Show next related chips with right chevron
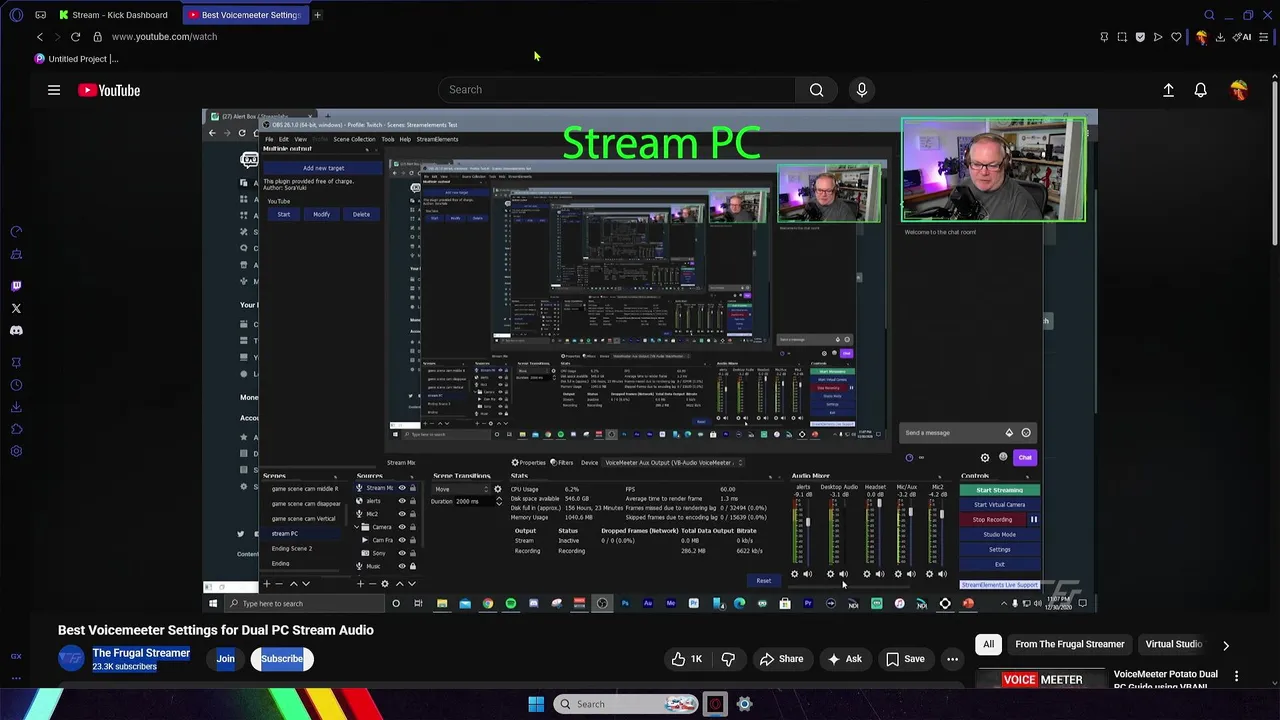Image resolution: width=1280 pixels, height=720 pixels. click(x=1226, y=645)
